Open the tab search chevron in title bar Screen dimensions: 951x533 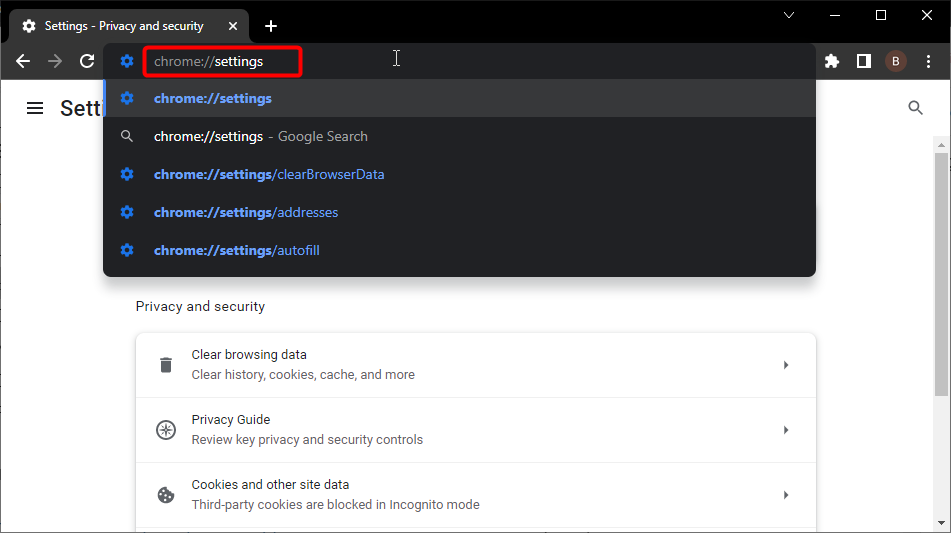point(789,15)
